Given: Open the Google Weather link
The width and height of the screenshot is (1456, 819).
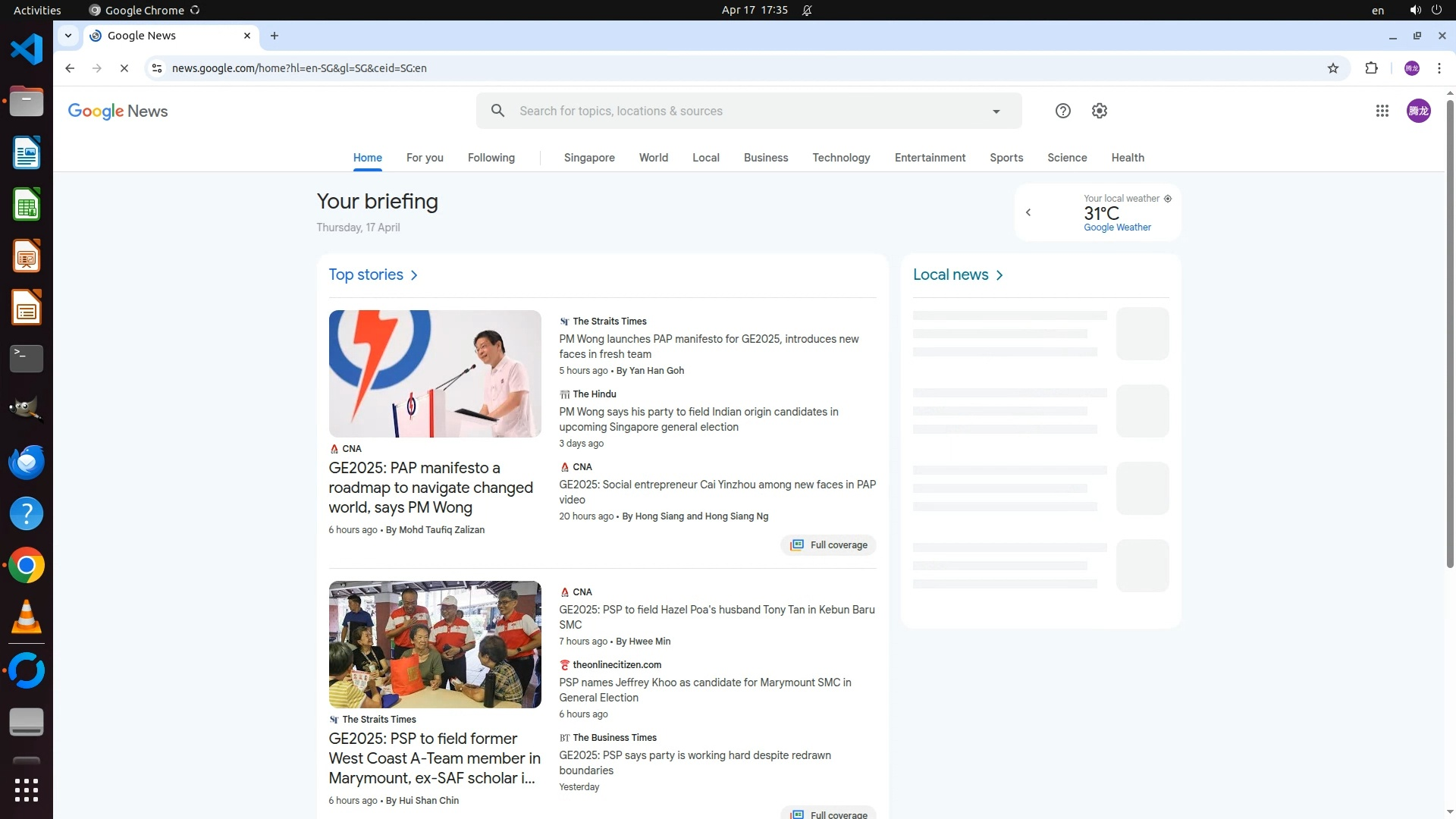Looking at the screenshot, I should [1117, 227].
